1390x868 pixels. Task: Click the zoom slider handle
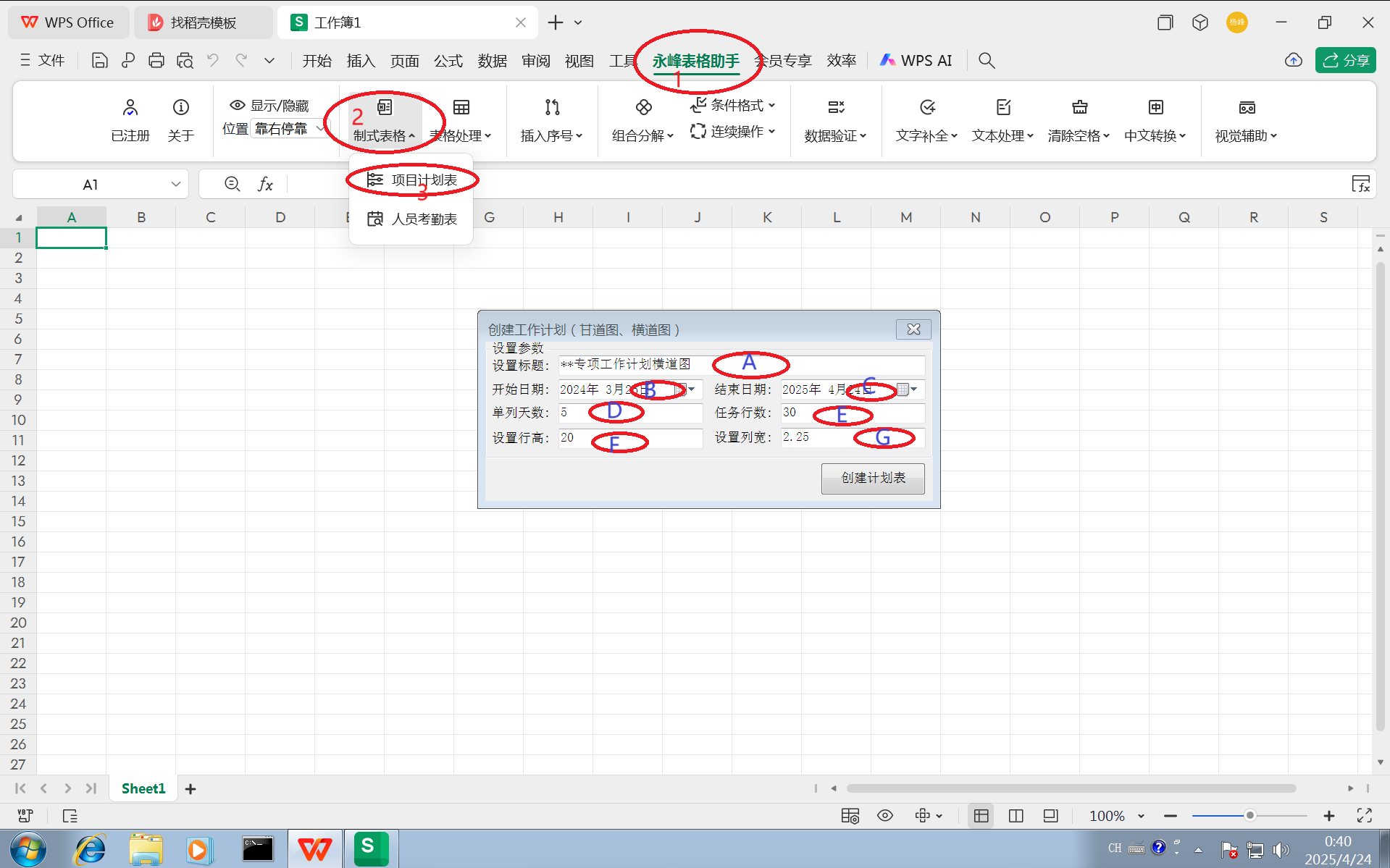(1249, 816)
